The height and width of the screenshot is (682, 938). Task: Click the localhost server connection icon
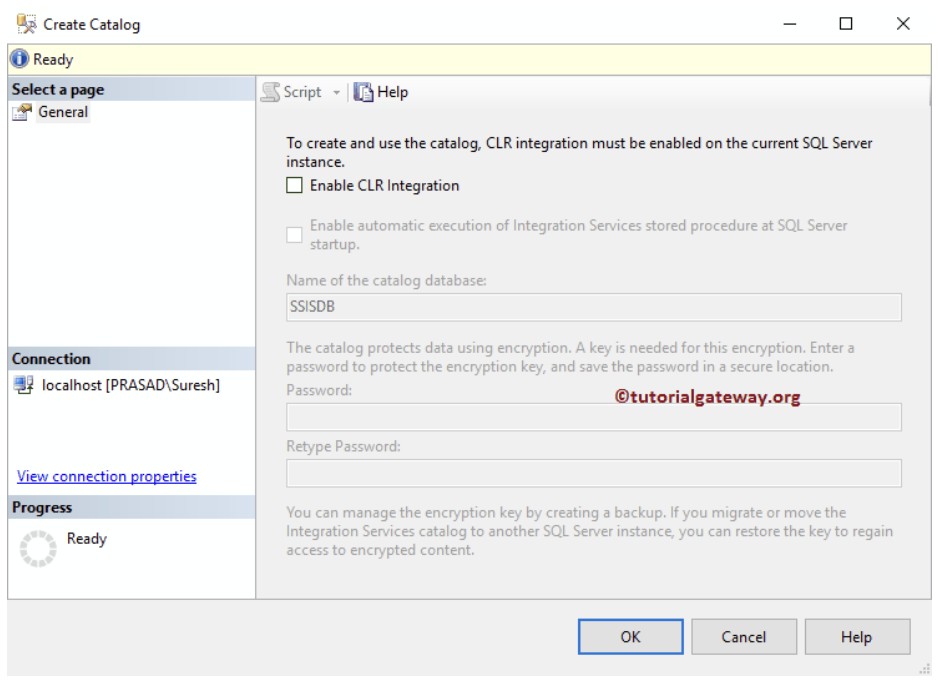pyautogui.click(x=23, y=385)
